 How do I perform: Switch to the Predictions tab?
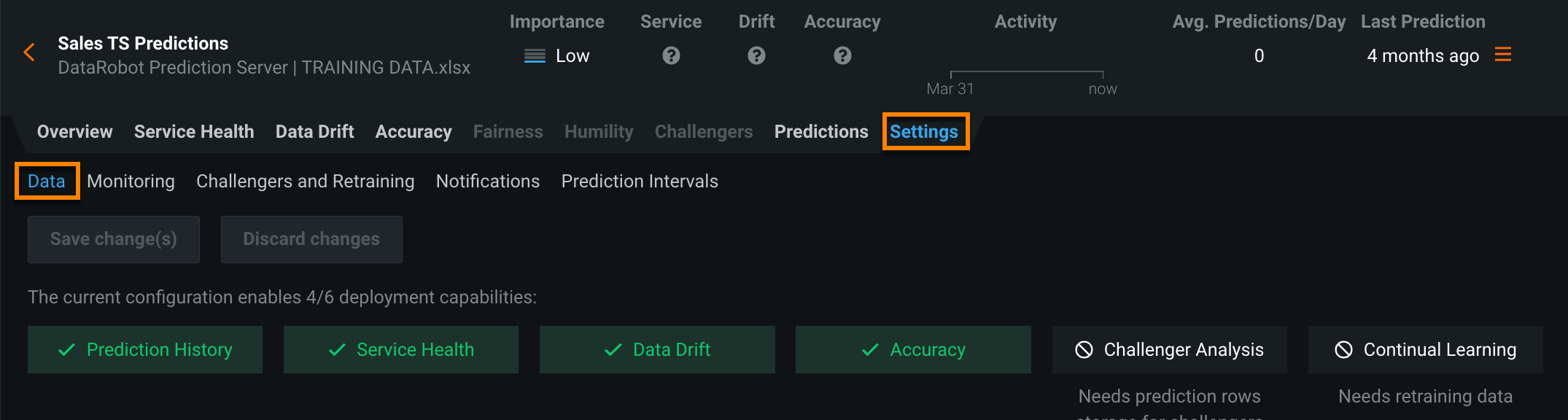tap(821, 132)
